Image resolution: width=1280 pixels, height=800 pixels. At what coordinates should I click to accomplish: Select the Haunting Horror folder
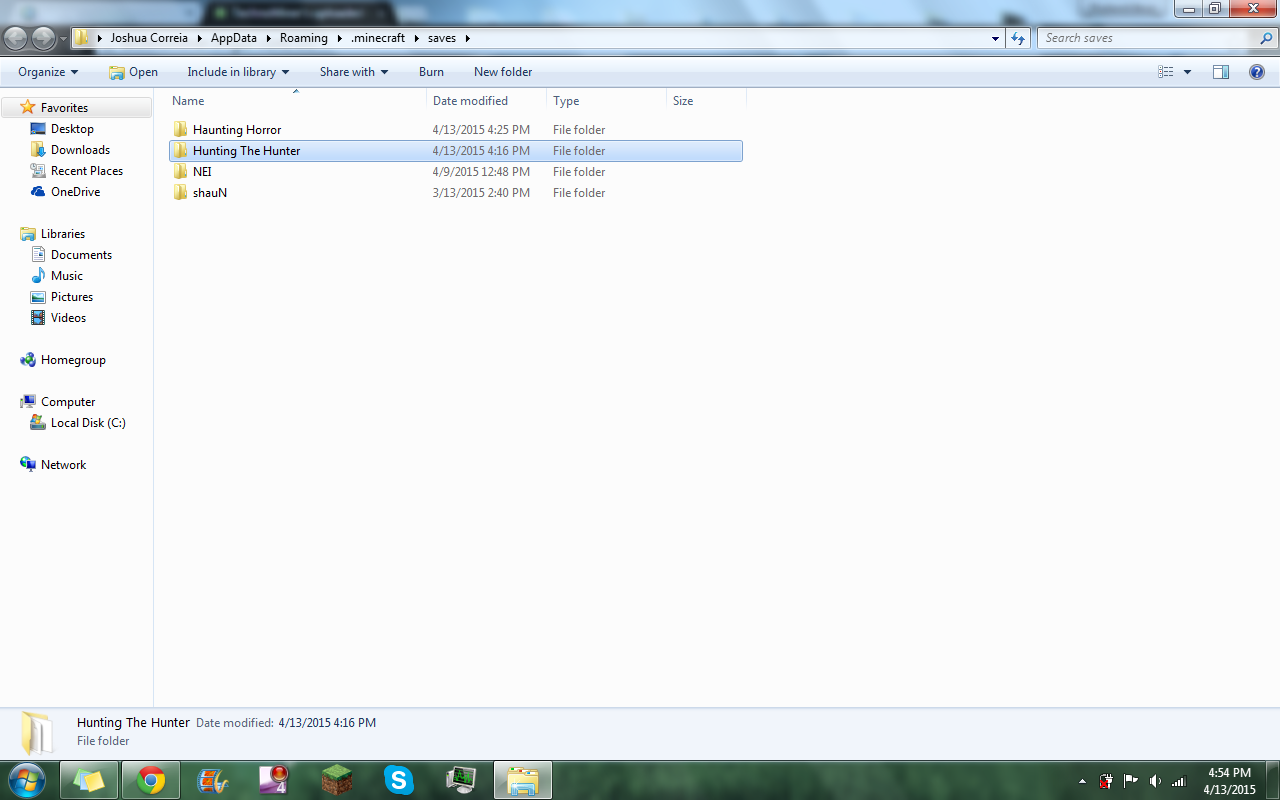coord(237,130)
